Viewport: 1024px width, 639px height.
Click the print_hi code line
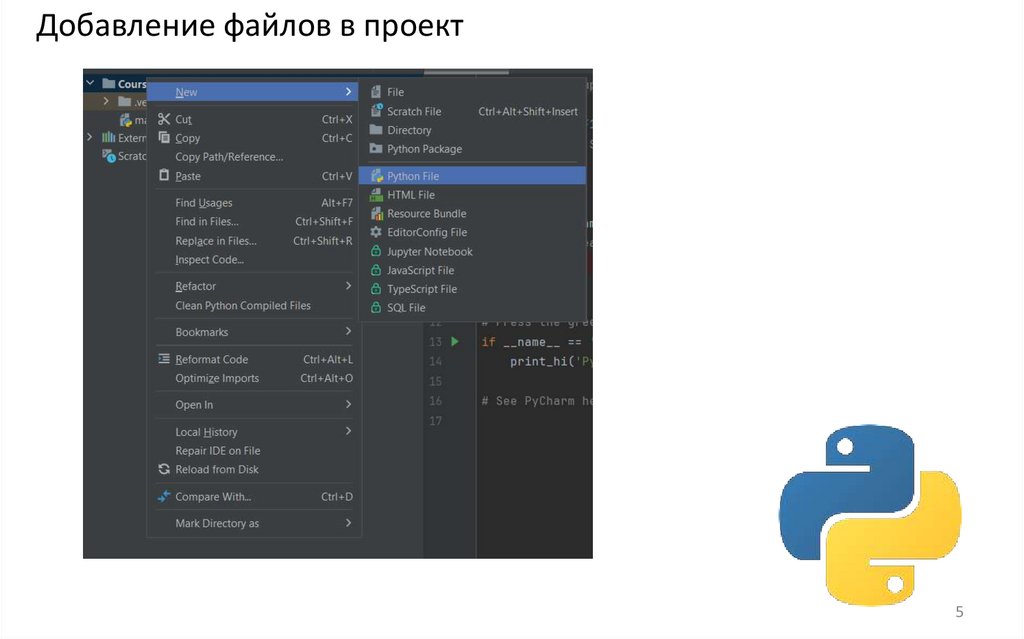click(x=551, y=361)
